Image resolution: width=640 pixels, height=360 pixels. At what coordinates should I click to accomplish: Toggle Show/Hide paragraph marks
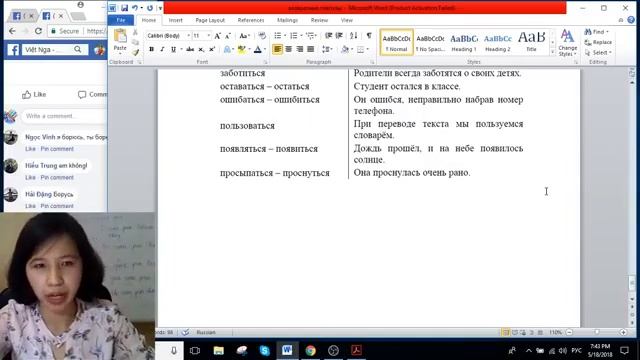pyautogui.click(x=369, y=36)
